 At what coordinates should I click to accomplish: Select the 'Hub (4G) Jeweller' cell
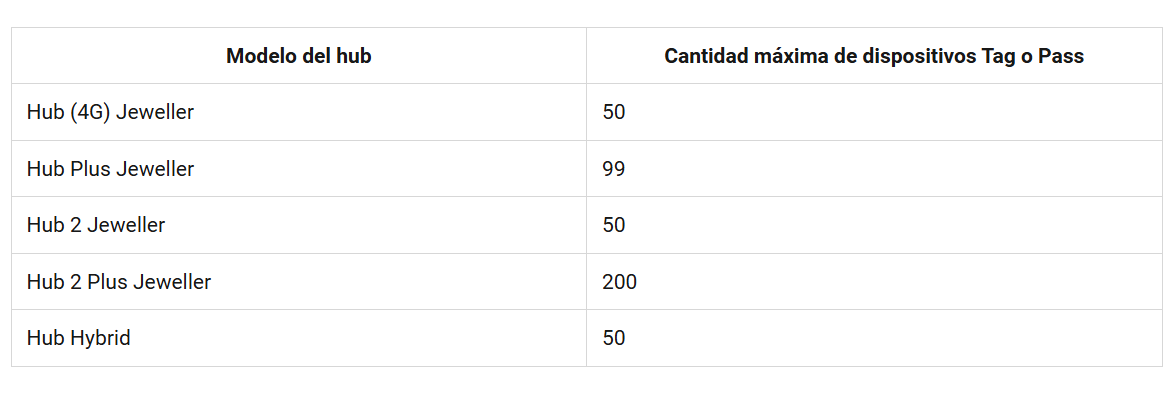click(110, 112)
